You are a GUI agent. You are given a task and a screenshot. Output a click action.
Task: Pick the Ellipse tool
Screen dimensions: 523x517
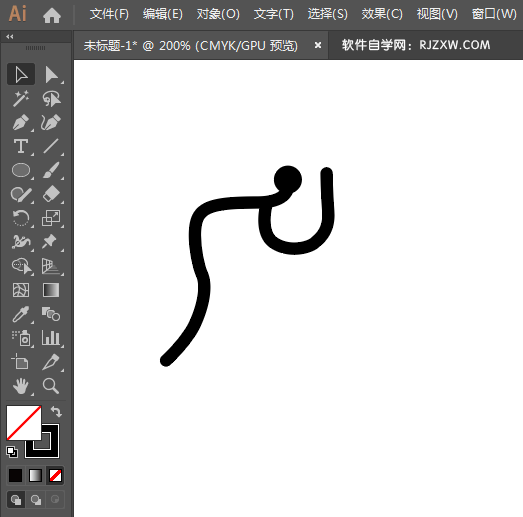coord(21,170)
